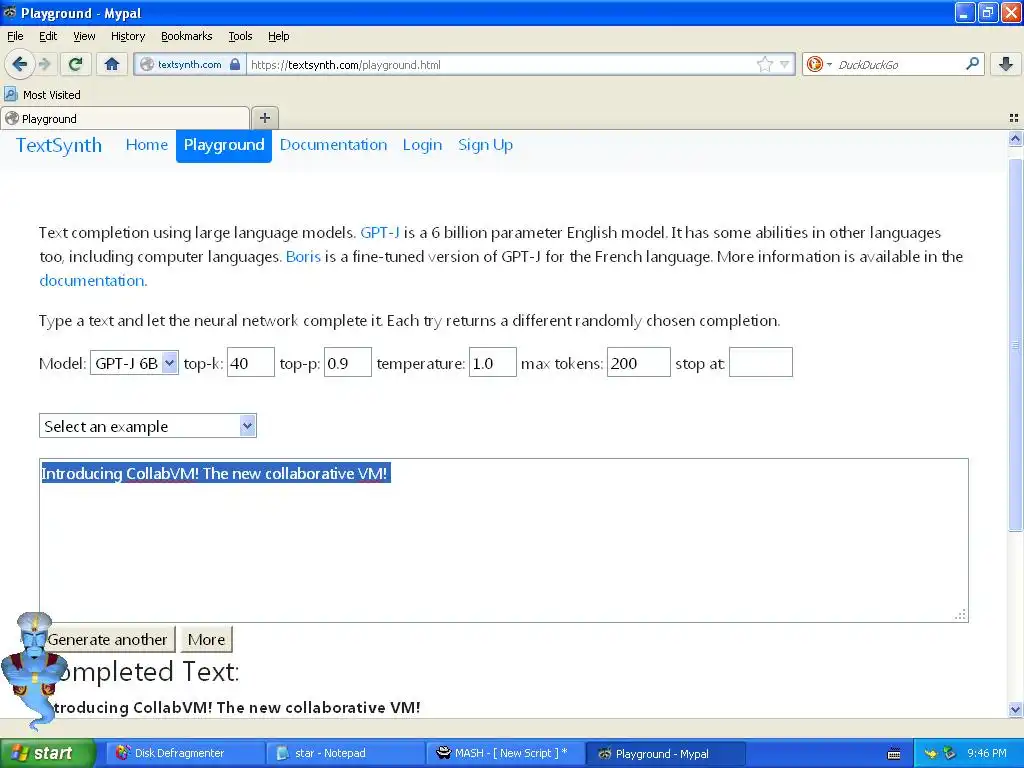This screenshot has height=768, width=1024.
Task: Select the Playground nav tab
Action: tap(224, 145)
